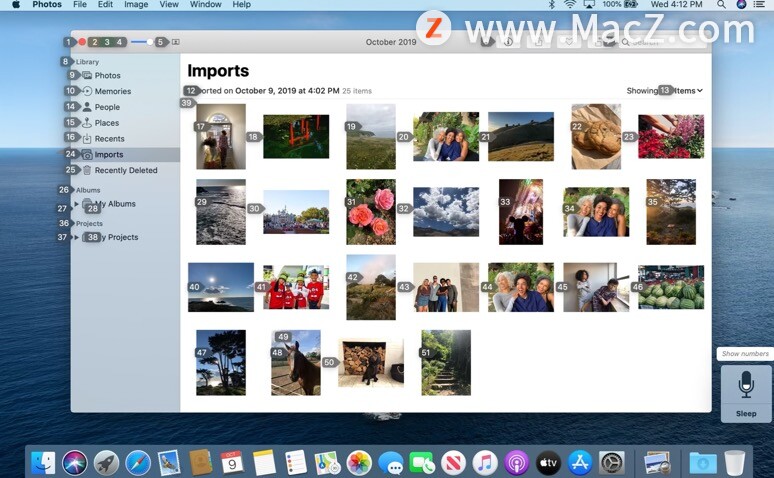Select the red and pink flowers photo
Viewport: 774px width, 478px height.
(x=671, y=136)
